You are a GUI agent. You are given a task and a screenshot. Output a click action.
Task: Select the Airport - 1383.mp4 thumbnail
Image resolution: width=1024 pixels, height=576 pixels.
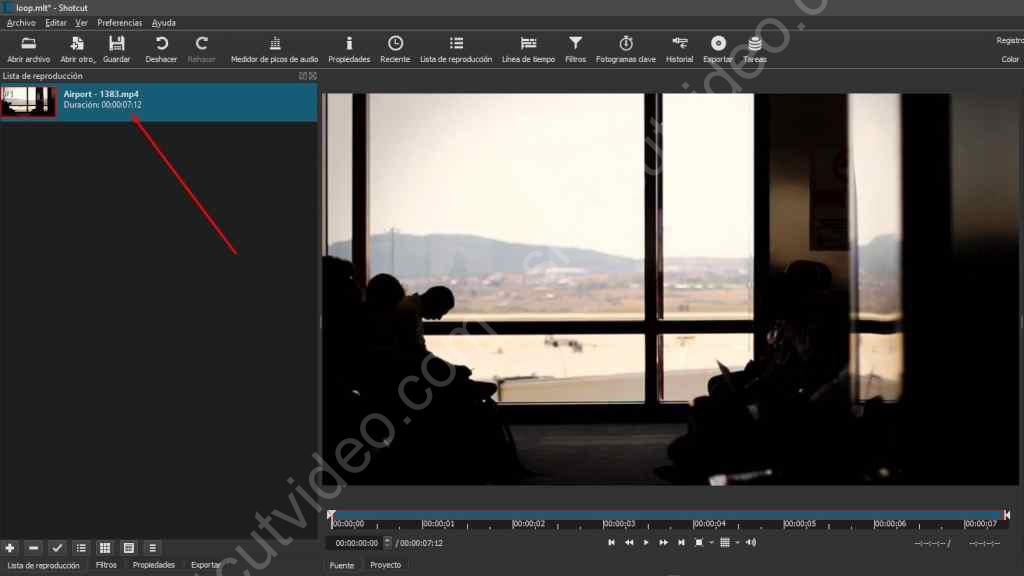(x=28, y=101)
